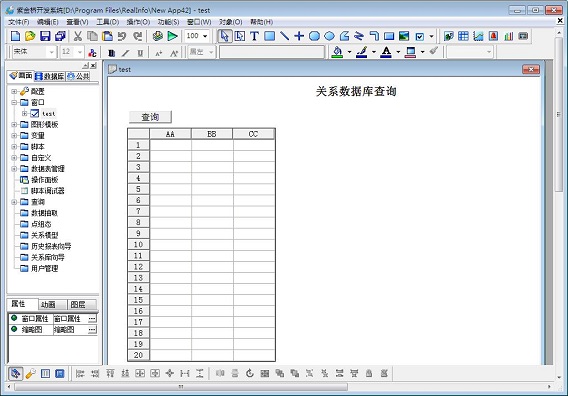The image size is (568, 396).
Task: Toggle the Italic formatting button
Action: (x=125, y=53)
